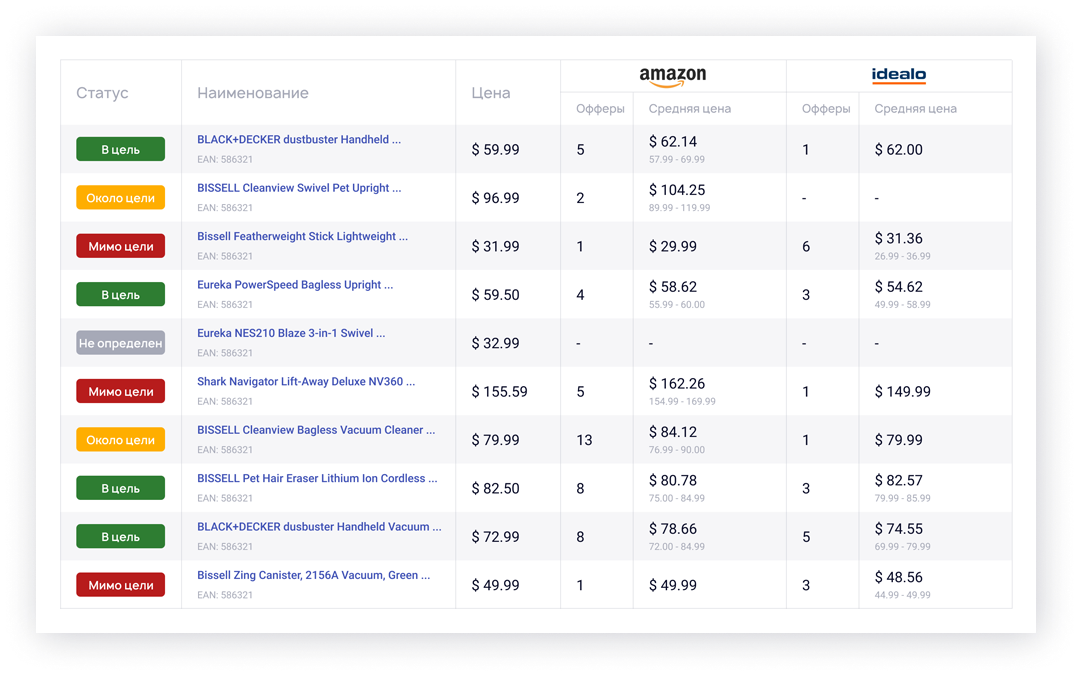This screenshot has width=1080, height=677.
Task: Click Мимо цели badge for Shark Navigator
Action: (120, 392)
